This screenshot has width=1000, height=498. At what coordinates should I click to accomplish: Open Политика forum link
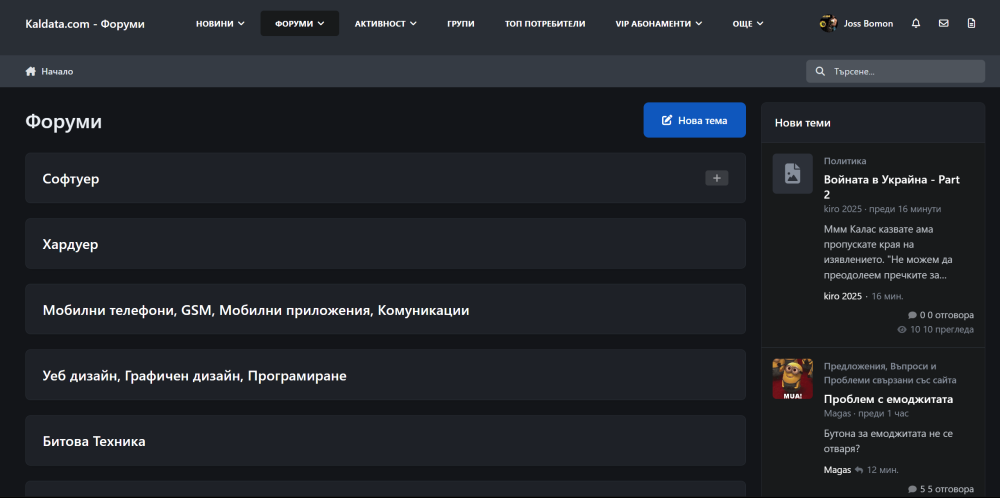coord(845,161)
